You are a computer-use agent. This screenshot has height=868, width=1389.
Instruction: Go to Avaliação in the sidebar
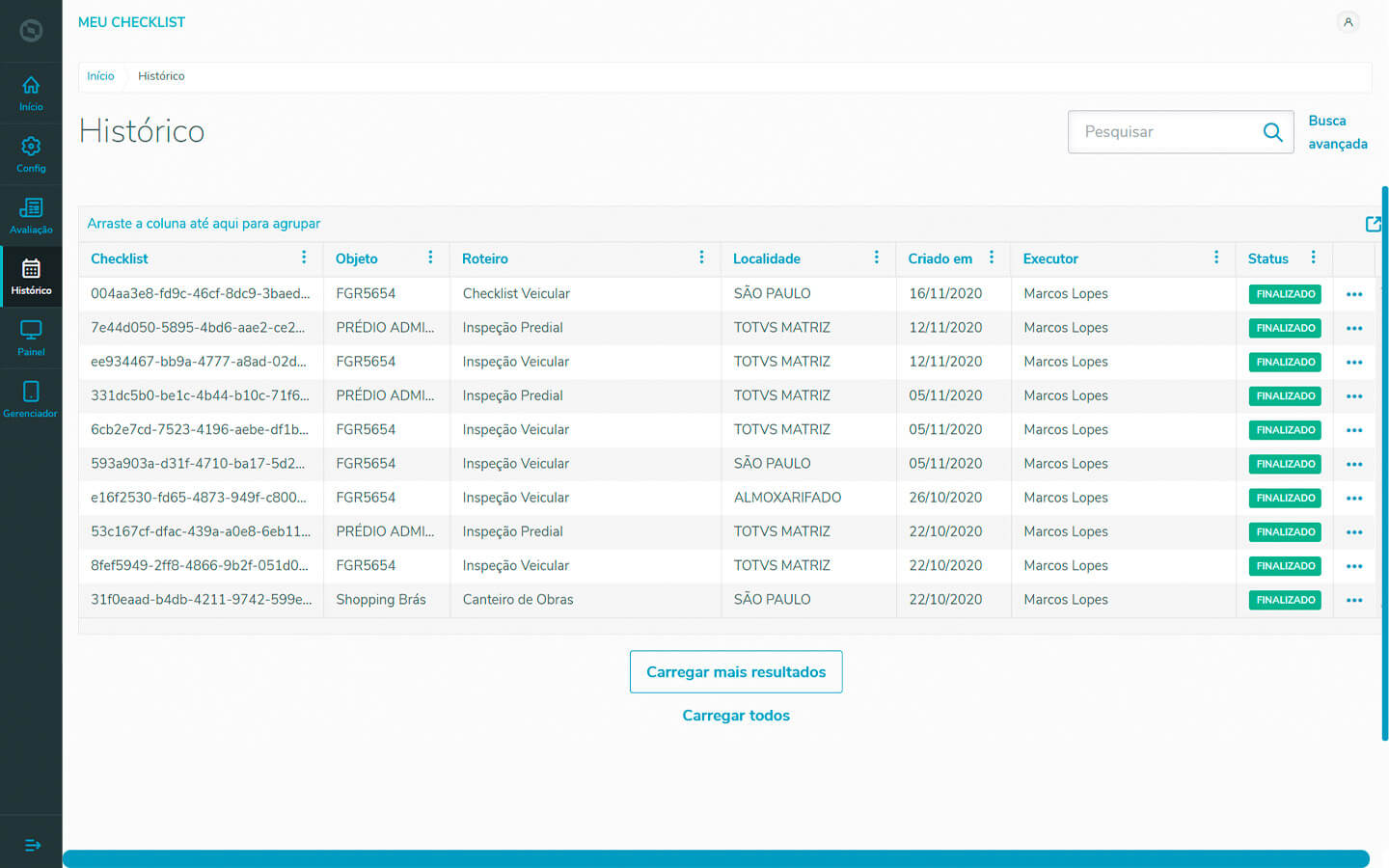pos(31,215)
